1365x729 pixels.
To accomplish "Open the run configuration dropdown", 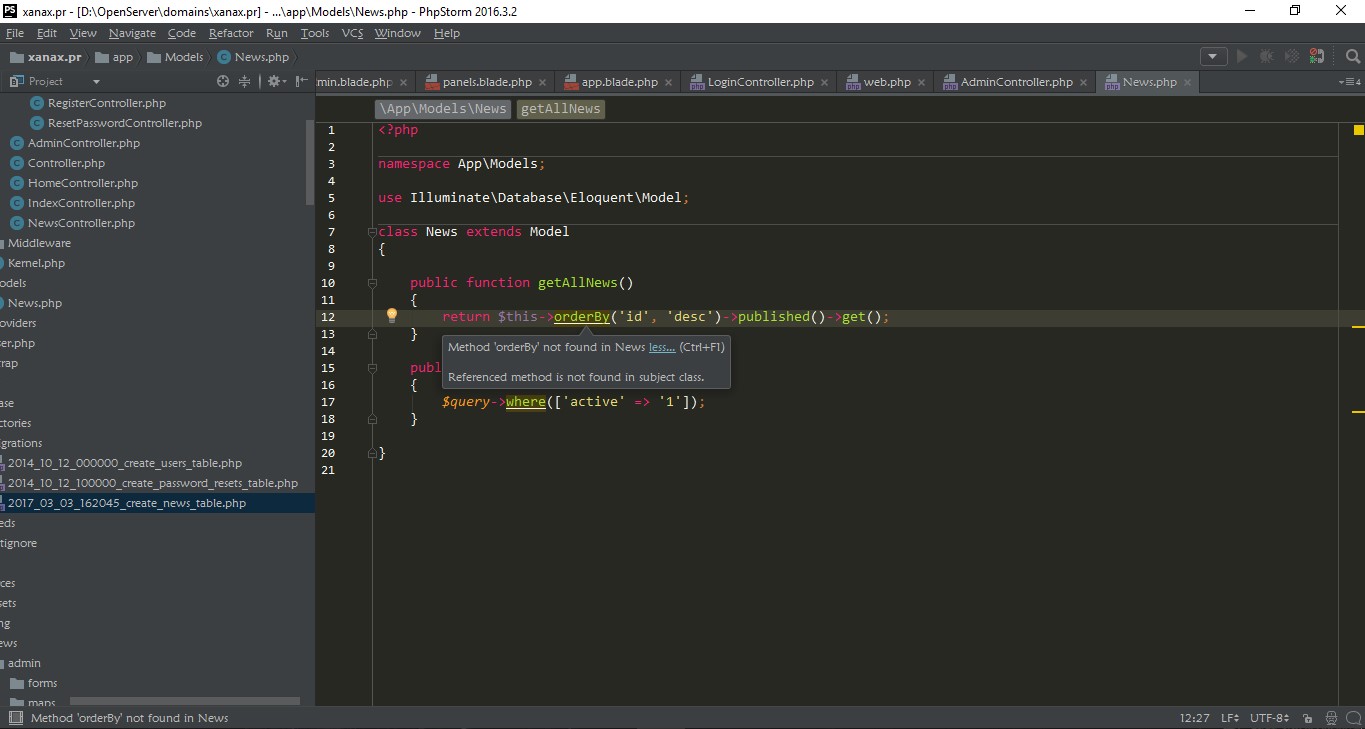I will (x=1213, y=57).
